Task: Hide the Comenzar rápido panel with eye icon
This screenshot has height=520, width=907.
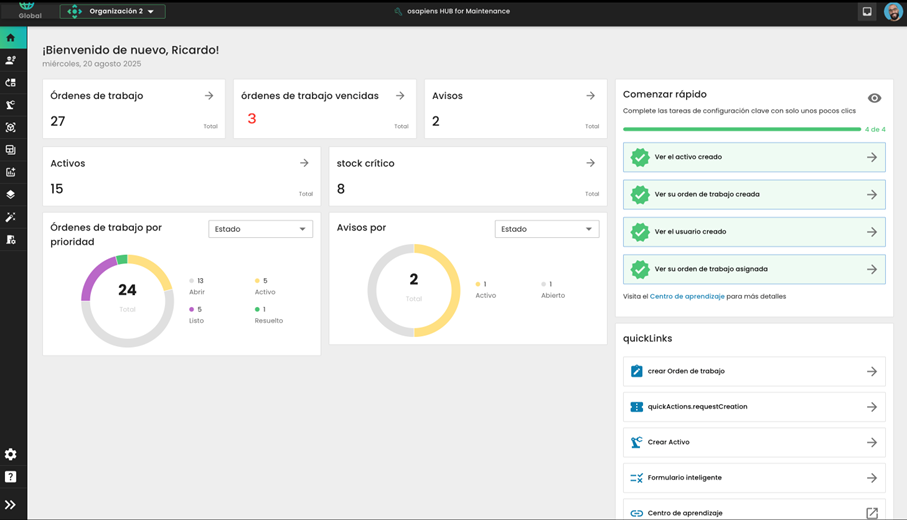Action: pos(874,98)
